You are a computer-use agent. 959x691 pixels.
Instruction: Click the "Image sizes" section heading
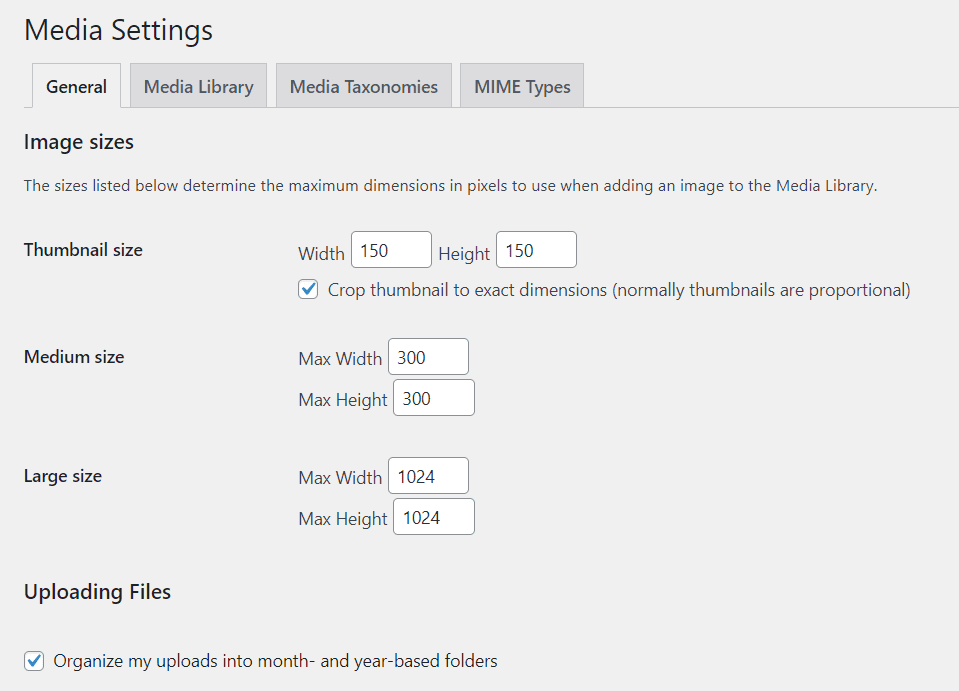click(79, 142)
